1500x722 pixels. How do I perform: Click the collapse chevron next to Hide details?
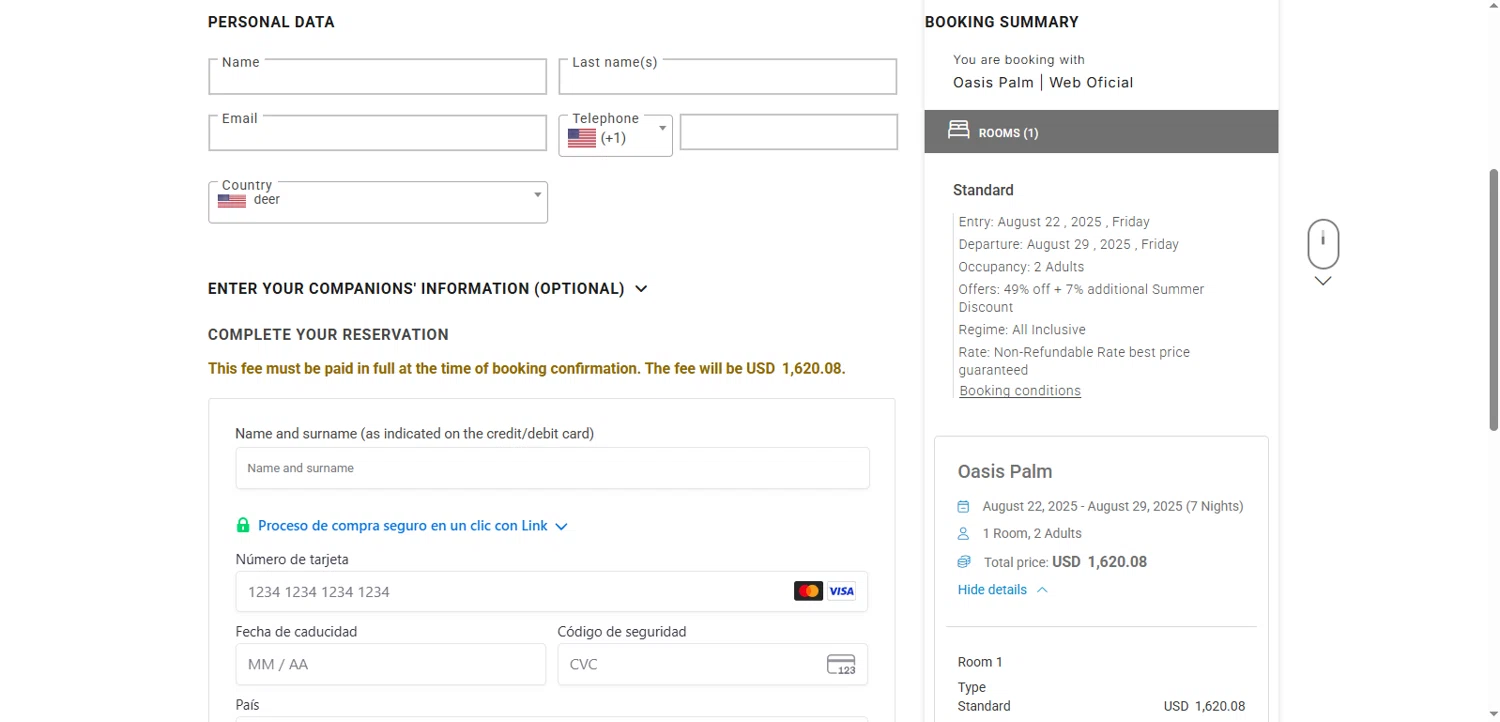click(1042, 590)
